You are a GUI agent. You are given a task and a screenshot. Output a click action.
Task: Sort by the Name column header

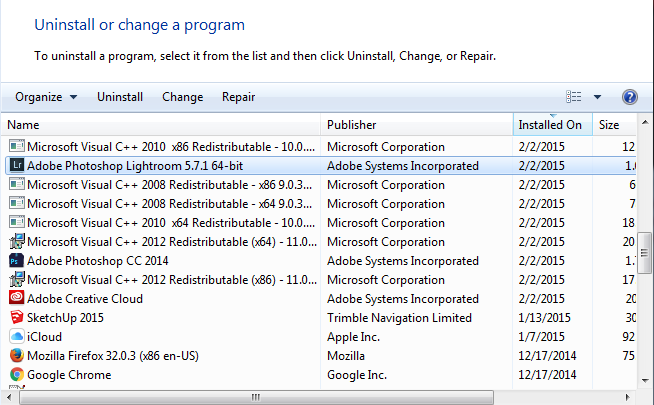pyautogui.click(x=161, y=125)
